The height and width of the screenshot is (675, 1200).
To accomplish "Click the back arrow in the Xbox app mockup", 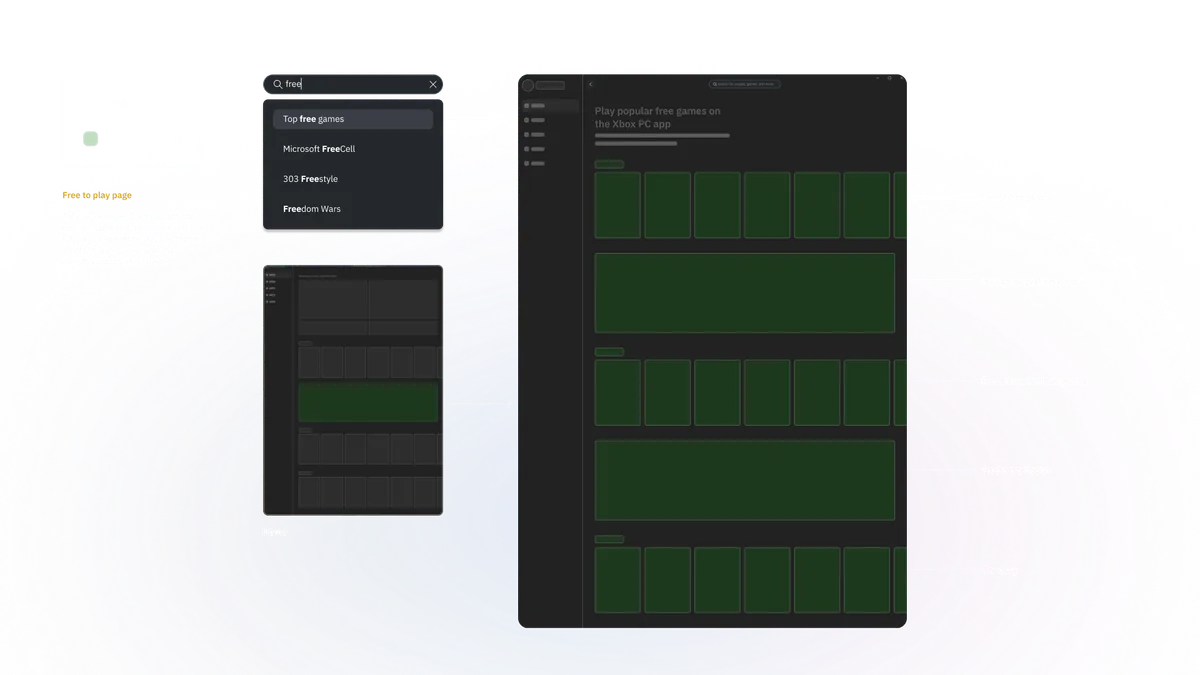I will pyautogui.click(x=591, y=85).
